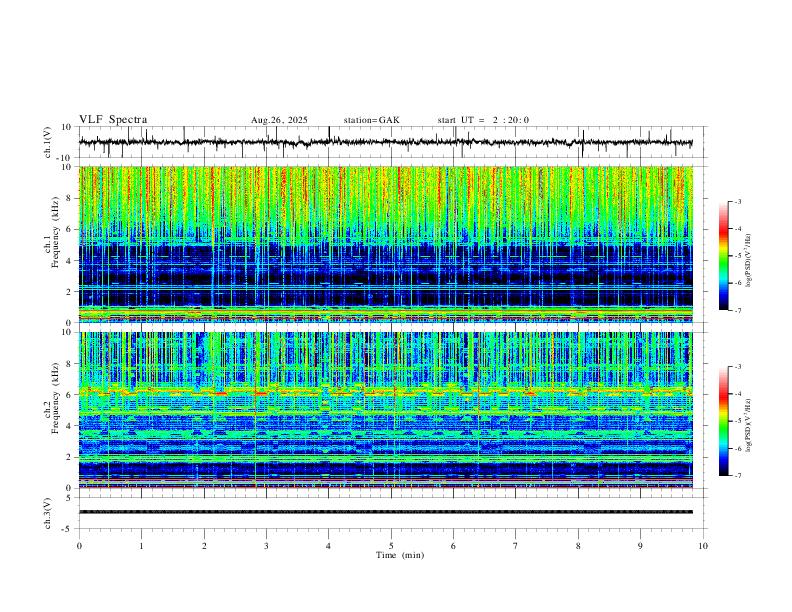Click the time axis tick label "8"
Viewport: 792px width, 612px height.
[578, 546]
